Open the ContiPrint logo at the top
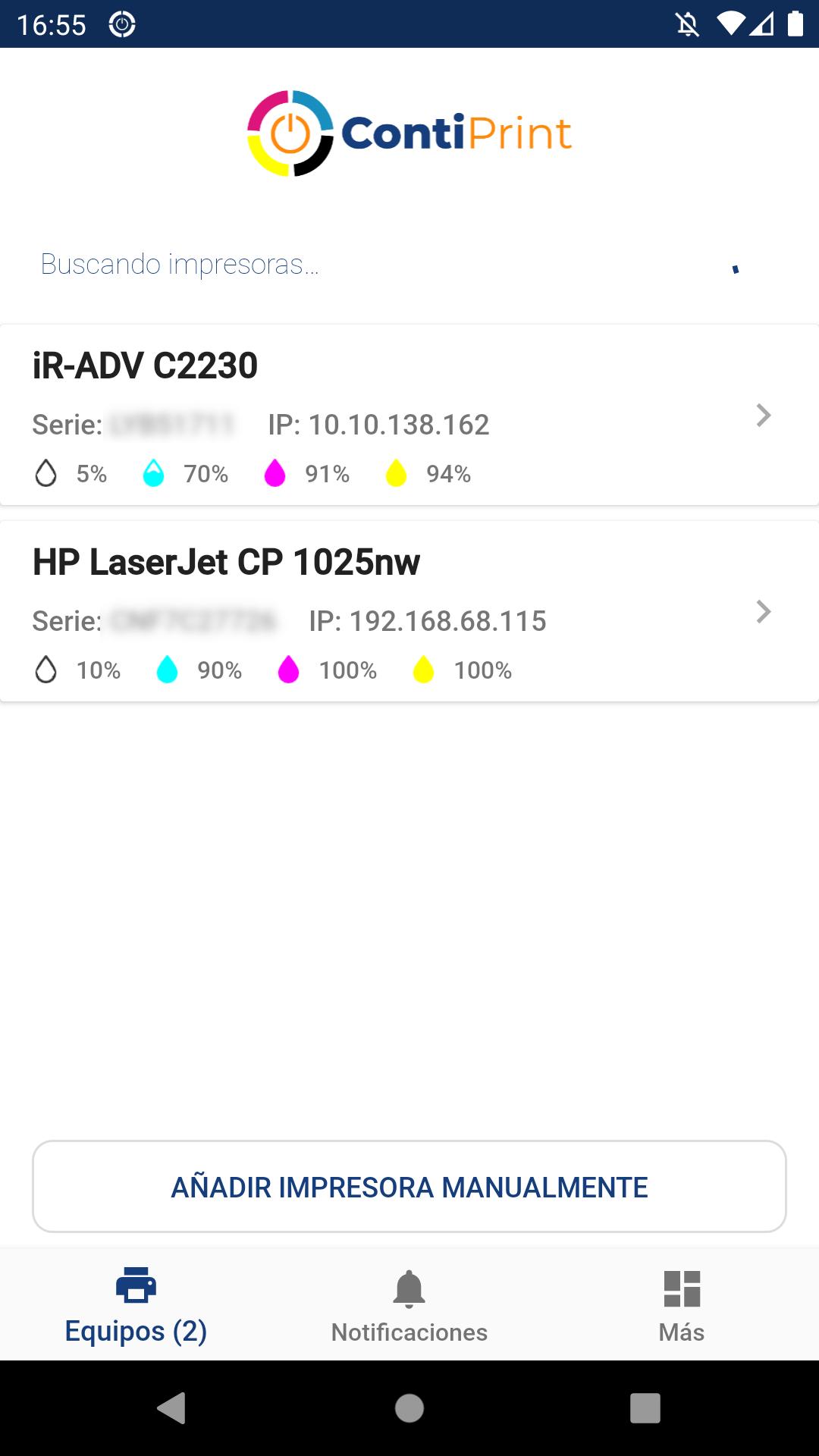Viewport: 819px width, 1456px height. [409, 133]
